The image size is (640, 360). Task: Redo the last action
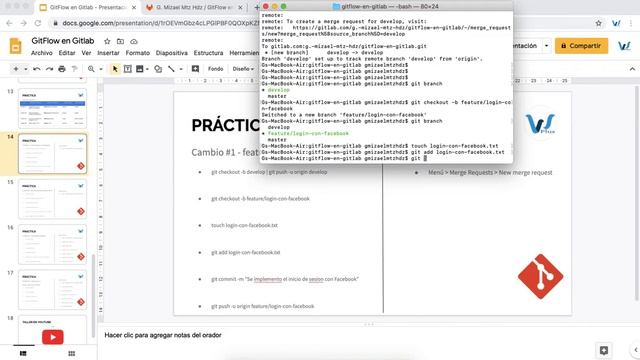[x=49, y=69]
